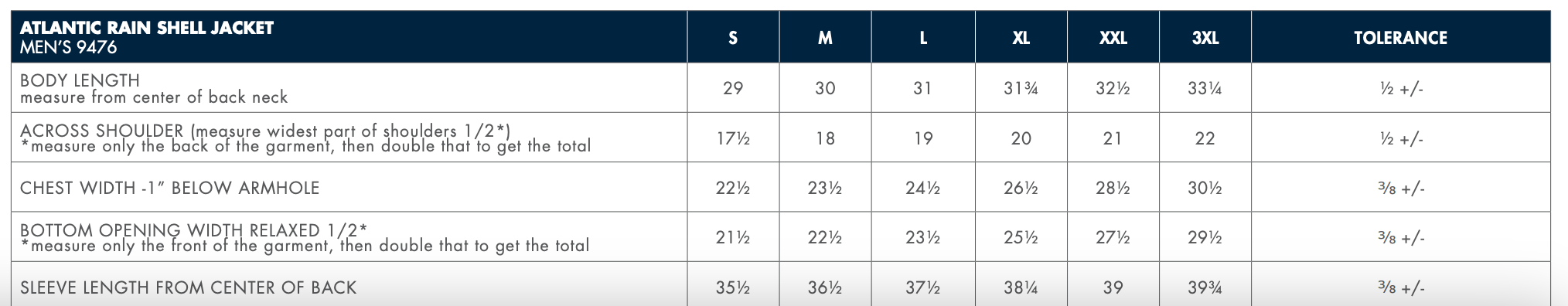The width and height of the screenshot is (1568, 306).
Task: Click across shoulder value 22 for 3XL
Action: click(1205, 138)
